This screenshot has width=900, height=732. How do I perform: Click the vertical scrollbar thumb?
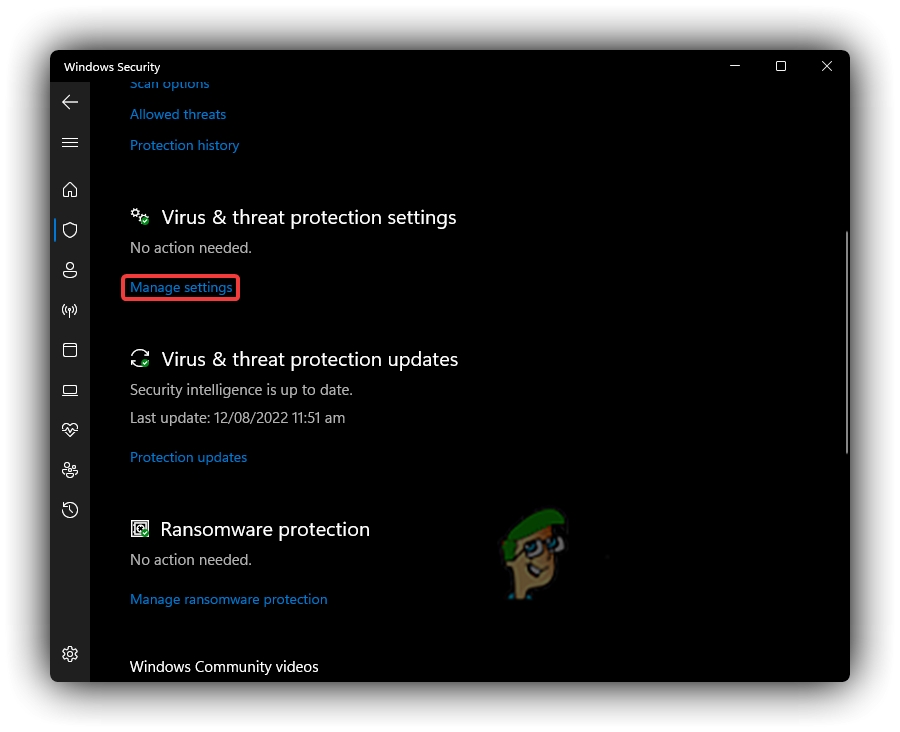click(846, 342)
